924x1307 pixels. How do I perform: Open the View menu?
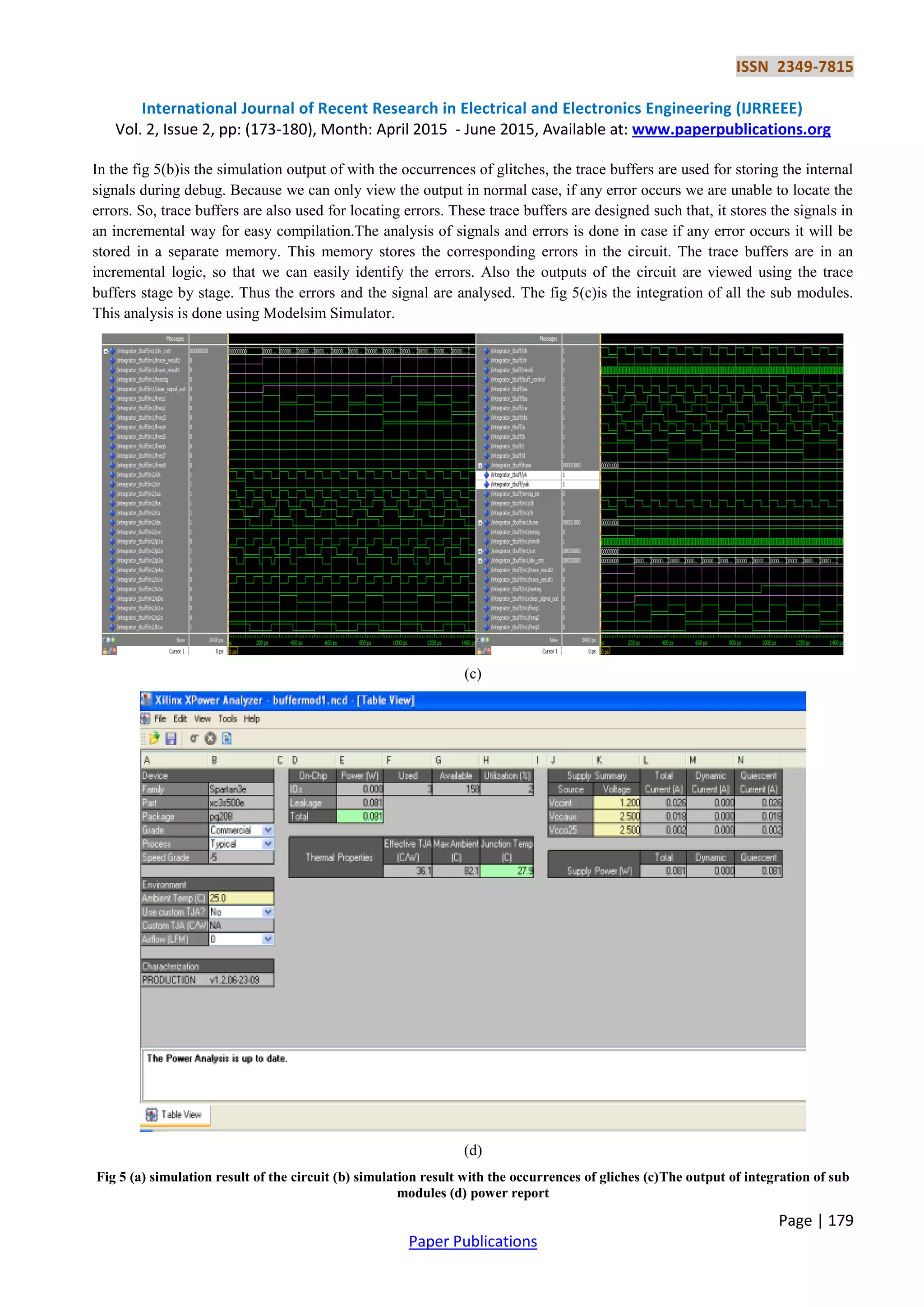(203, 719)
